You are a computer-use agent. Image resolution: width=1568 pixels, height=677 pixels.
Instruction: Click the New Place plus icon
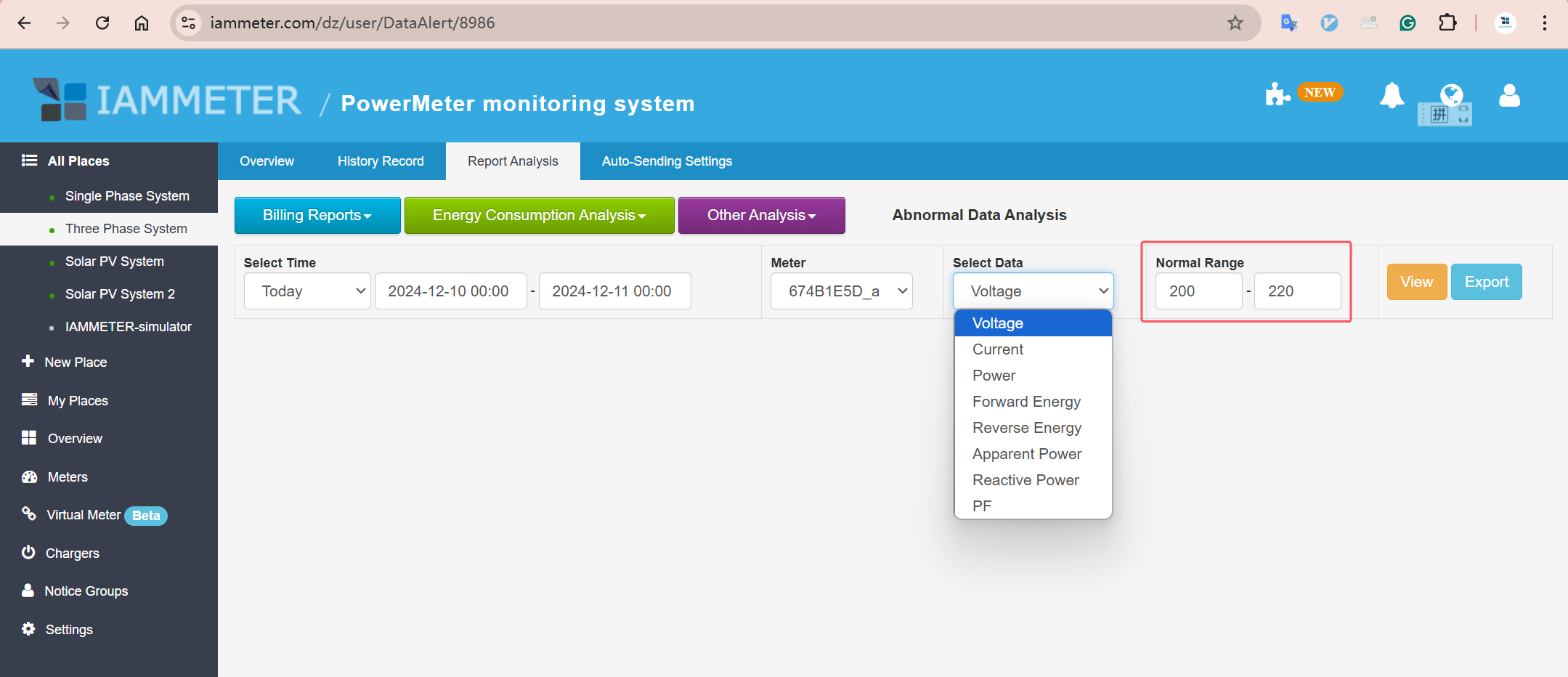coord(28,361)
